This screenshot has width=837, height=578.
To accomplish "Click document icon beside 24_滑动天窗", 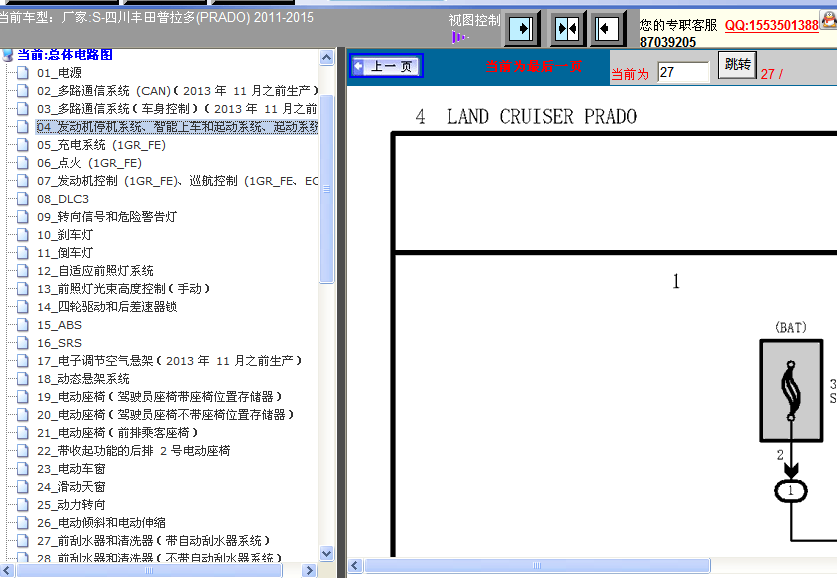I will click(22, 487).
